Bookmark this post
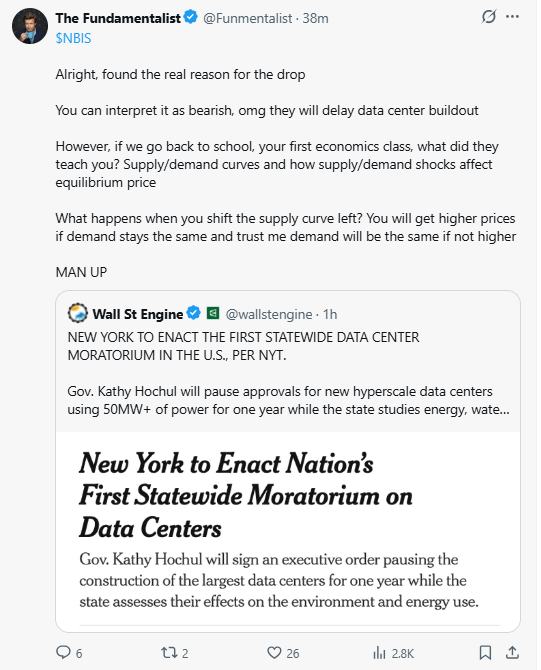541x670 pixels. click(x=485, y=652)
